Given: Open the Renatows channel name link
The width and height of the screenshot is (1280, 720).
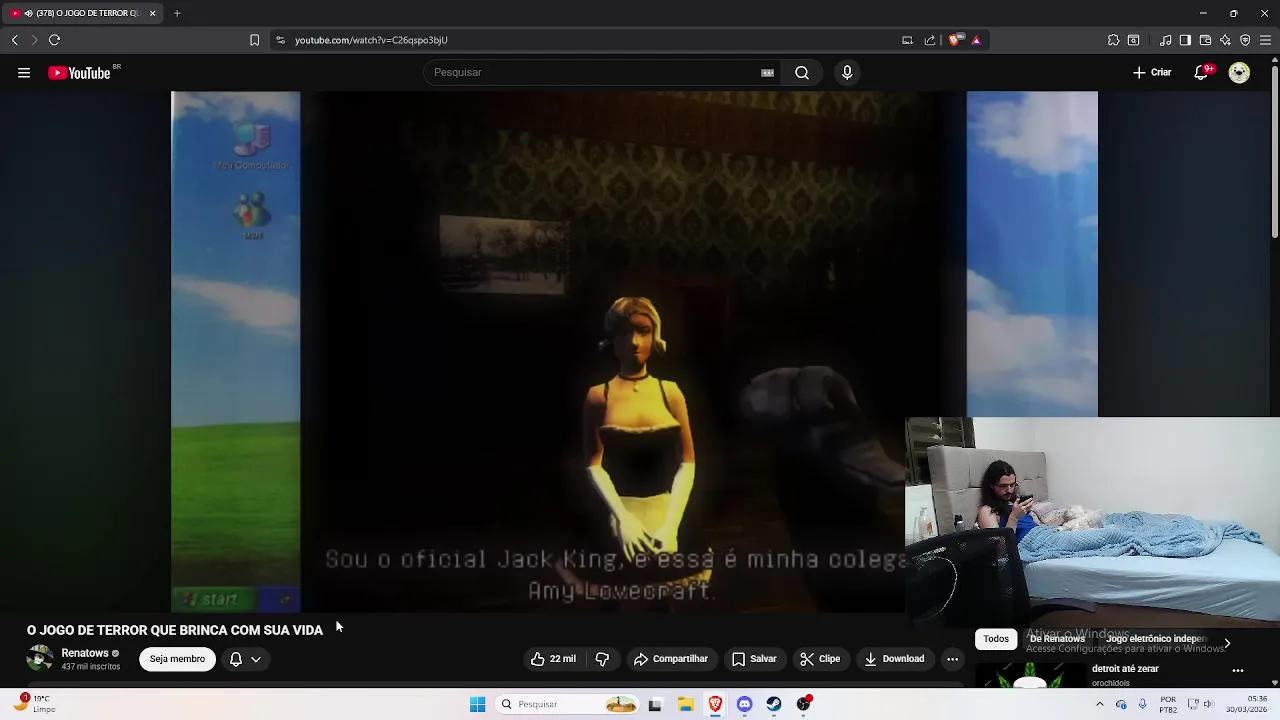Looking at the screenshot, I should coord(85,653).
